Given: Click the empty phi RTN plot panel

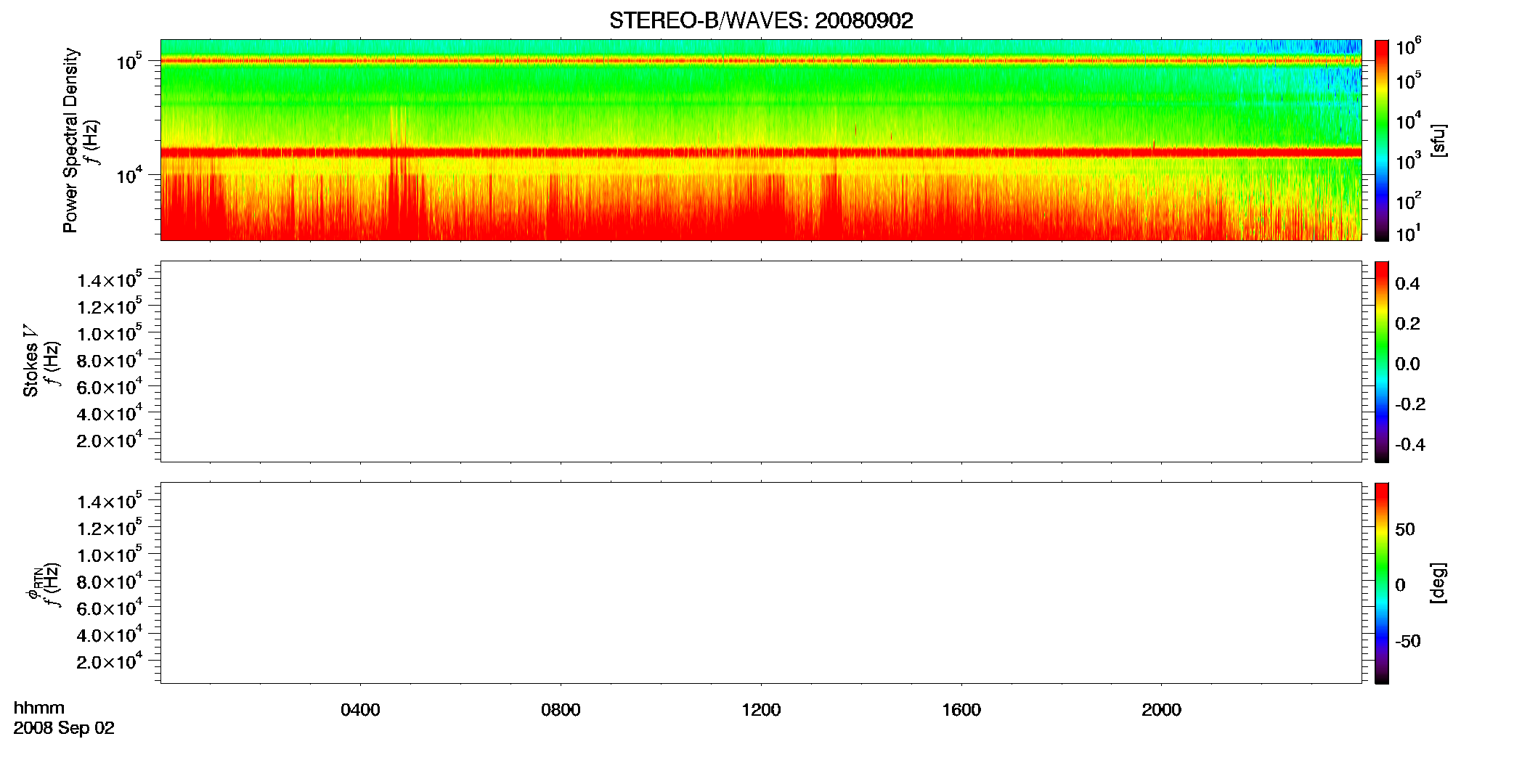Looking at the screenshot, I should (761, 583).
